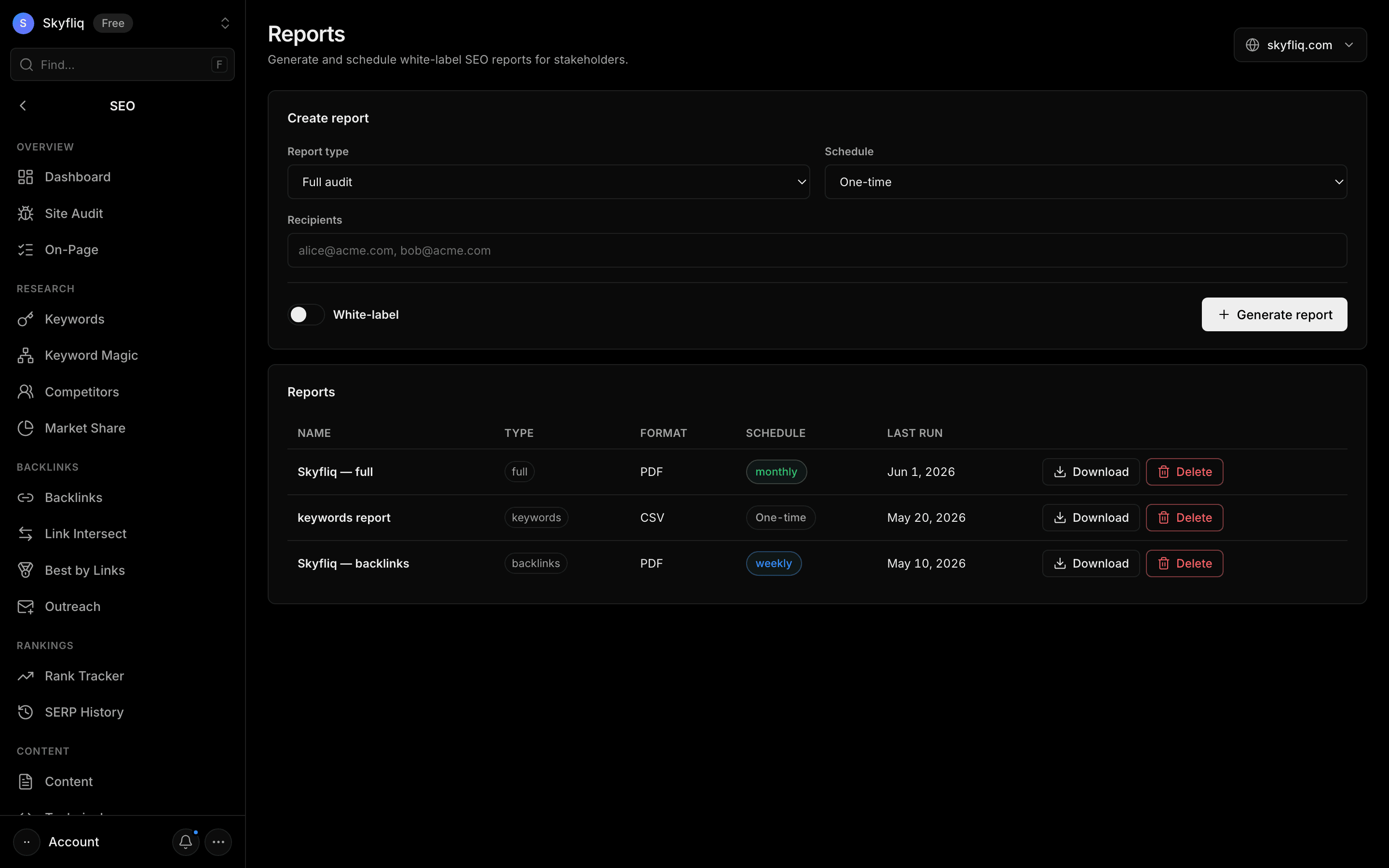Click the Competitors people icon

25,392
